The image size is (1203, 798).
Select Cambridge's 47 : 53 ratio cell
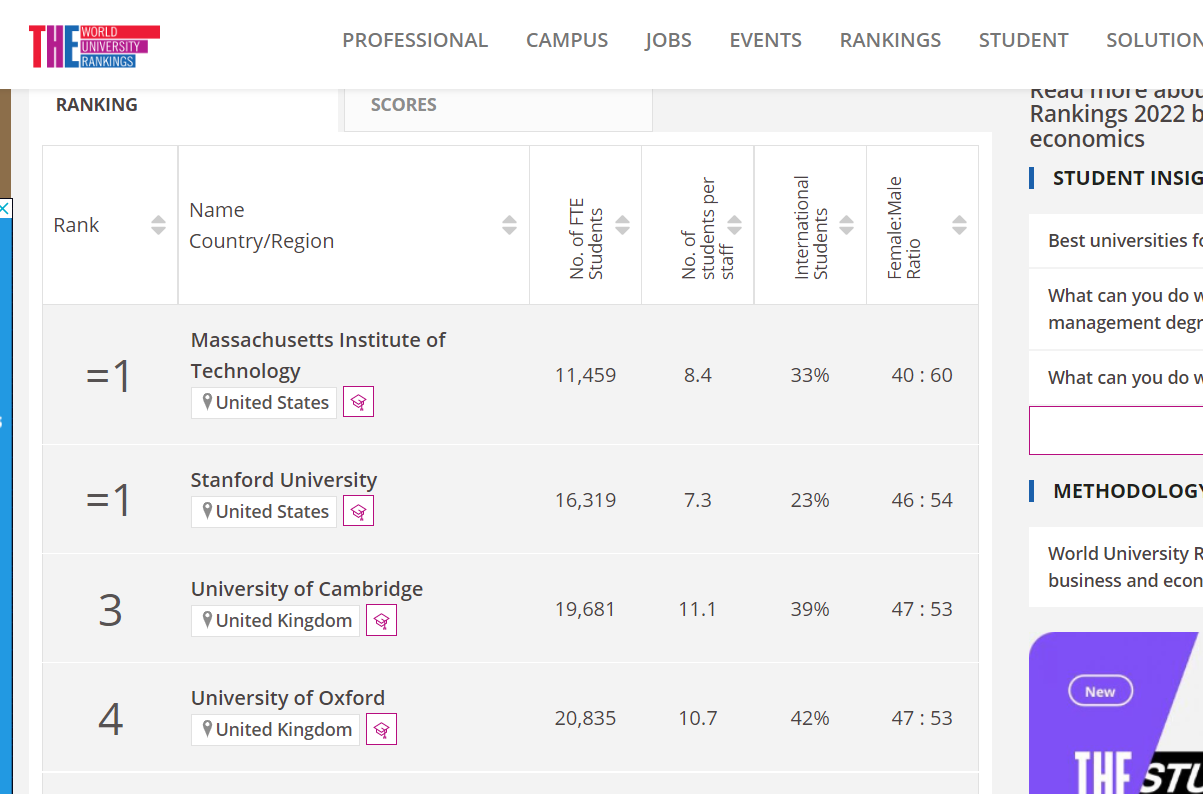[x=922, y=609]
